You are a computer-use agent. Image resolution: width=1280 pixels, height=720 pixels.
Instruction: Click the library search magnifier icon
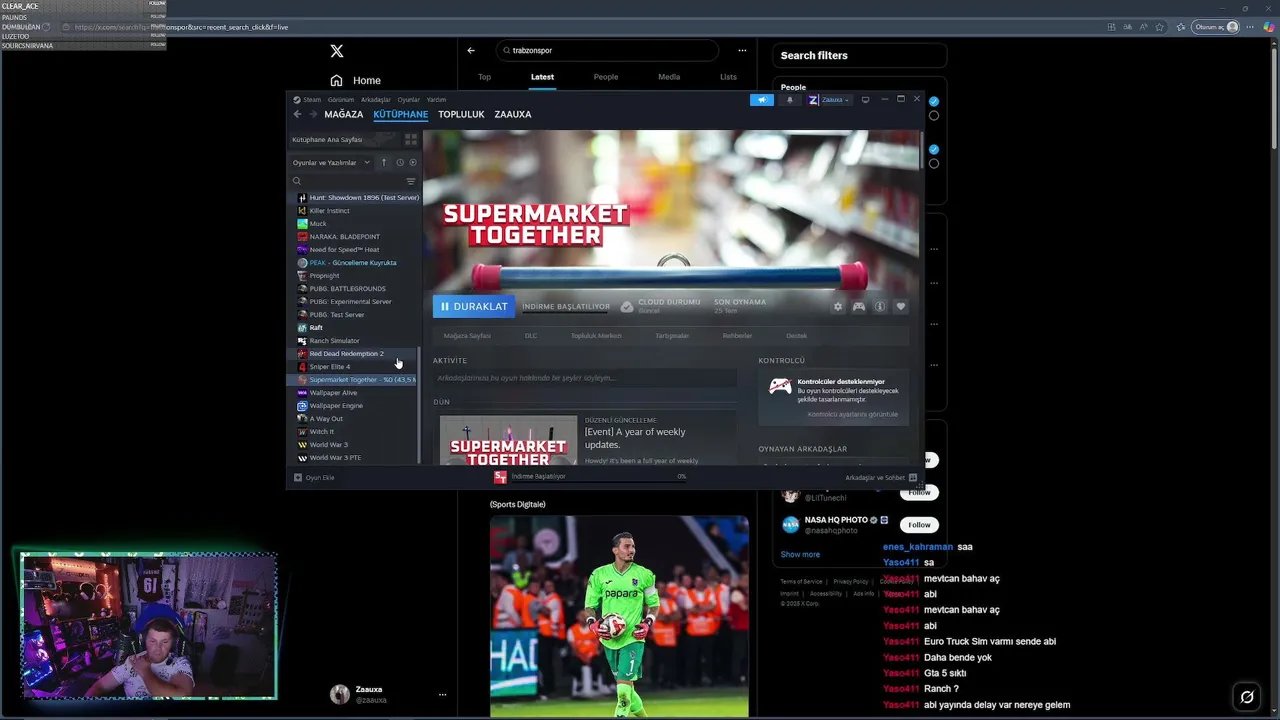tap(297, 181)
